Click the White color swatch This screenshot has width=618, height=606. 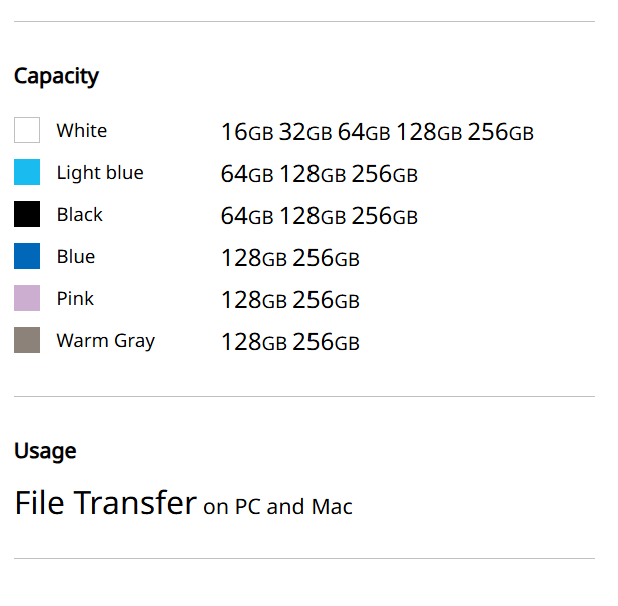coord(27,131)
